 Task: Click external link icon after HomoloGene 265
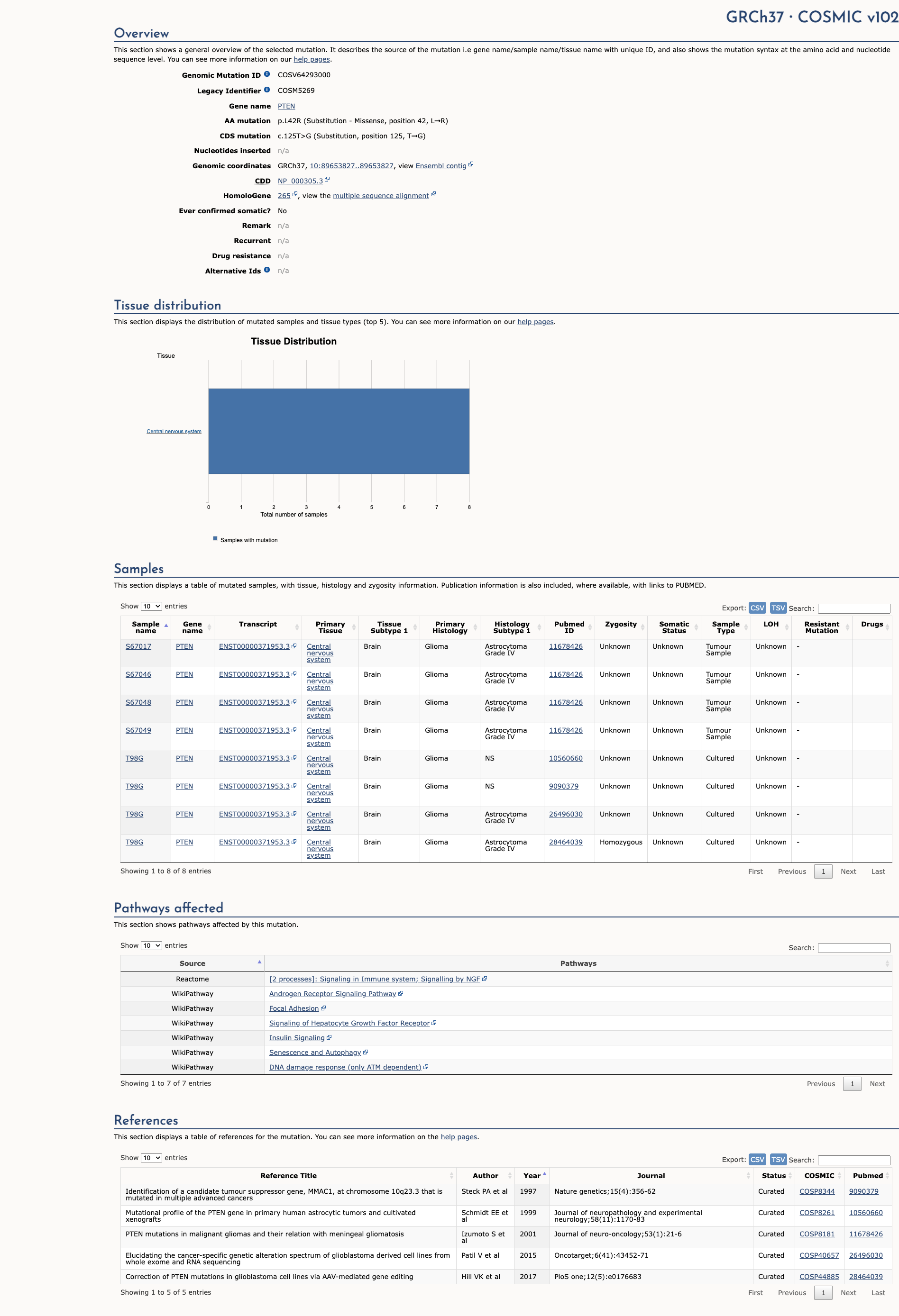click(x=294, y=195)
